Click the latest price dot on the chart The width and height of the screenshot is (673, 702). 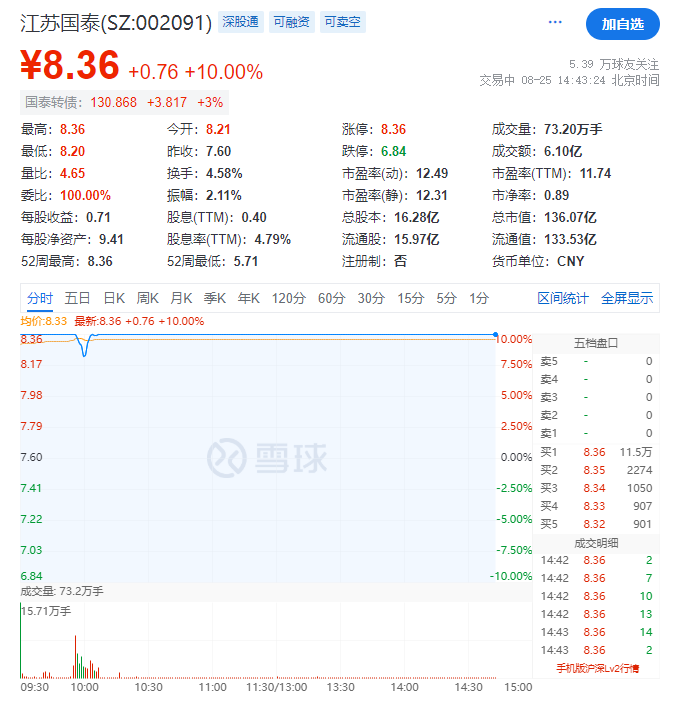(495, 334)
